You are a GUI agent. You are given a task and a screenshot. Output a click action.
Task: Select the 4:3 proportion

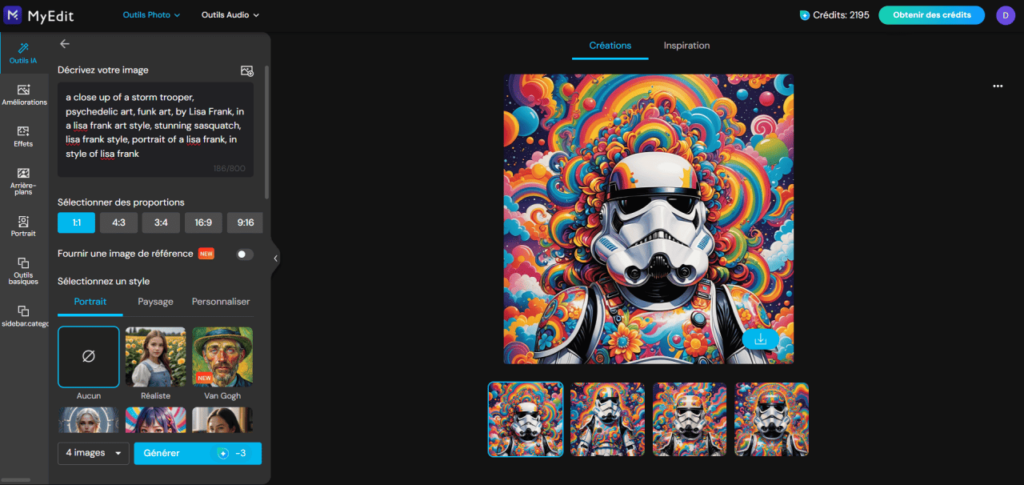pyautogui.click(x=118, y=223)
